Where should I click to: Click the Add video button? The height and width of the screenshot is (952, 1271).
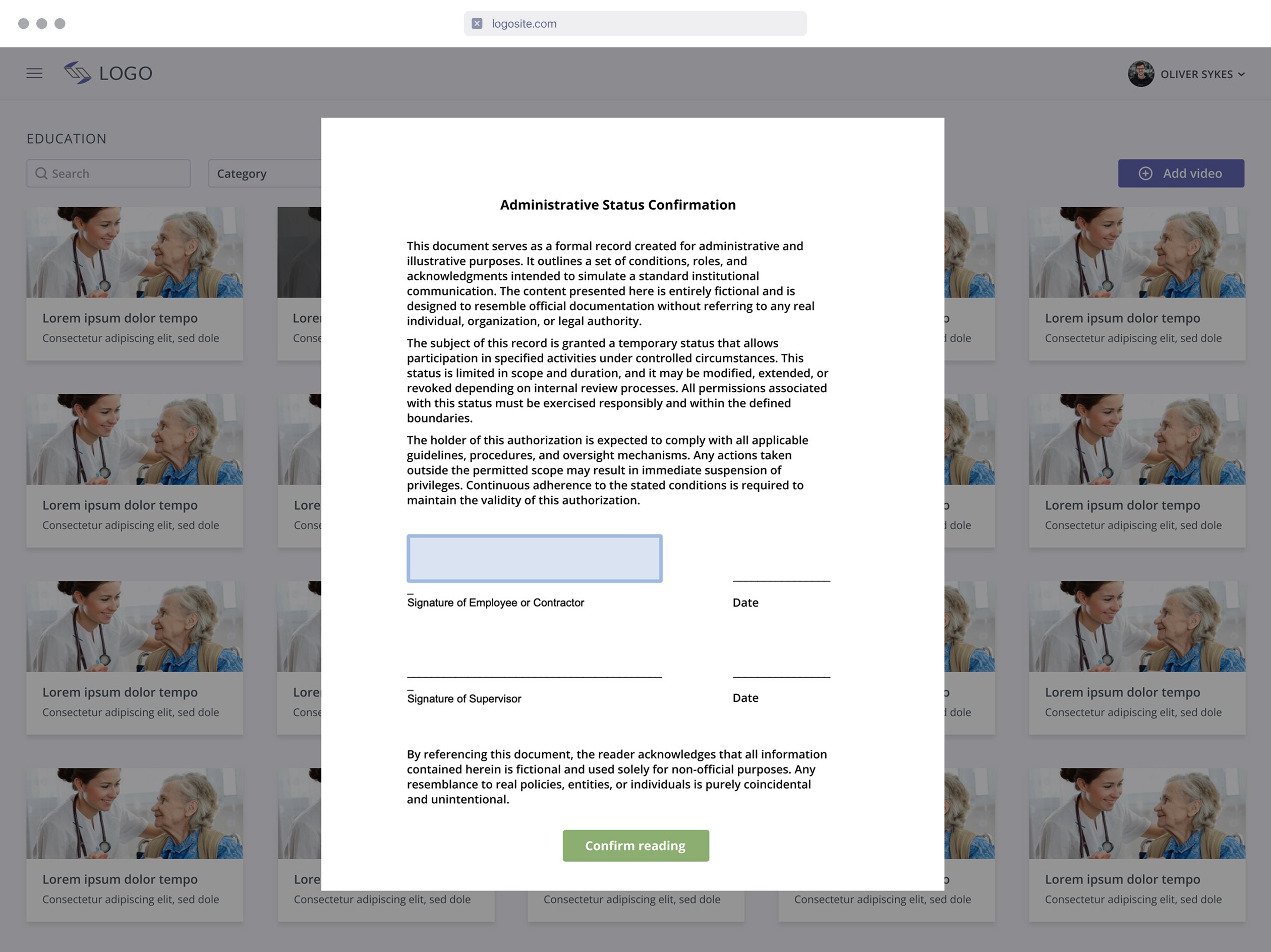[x=1181, y=173]
